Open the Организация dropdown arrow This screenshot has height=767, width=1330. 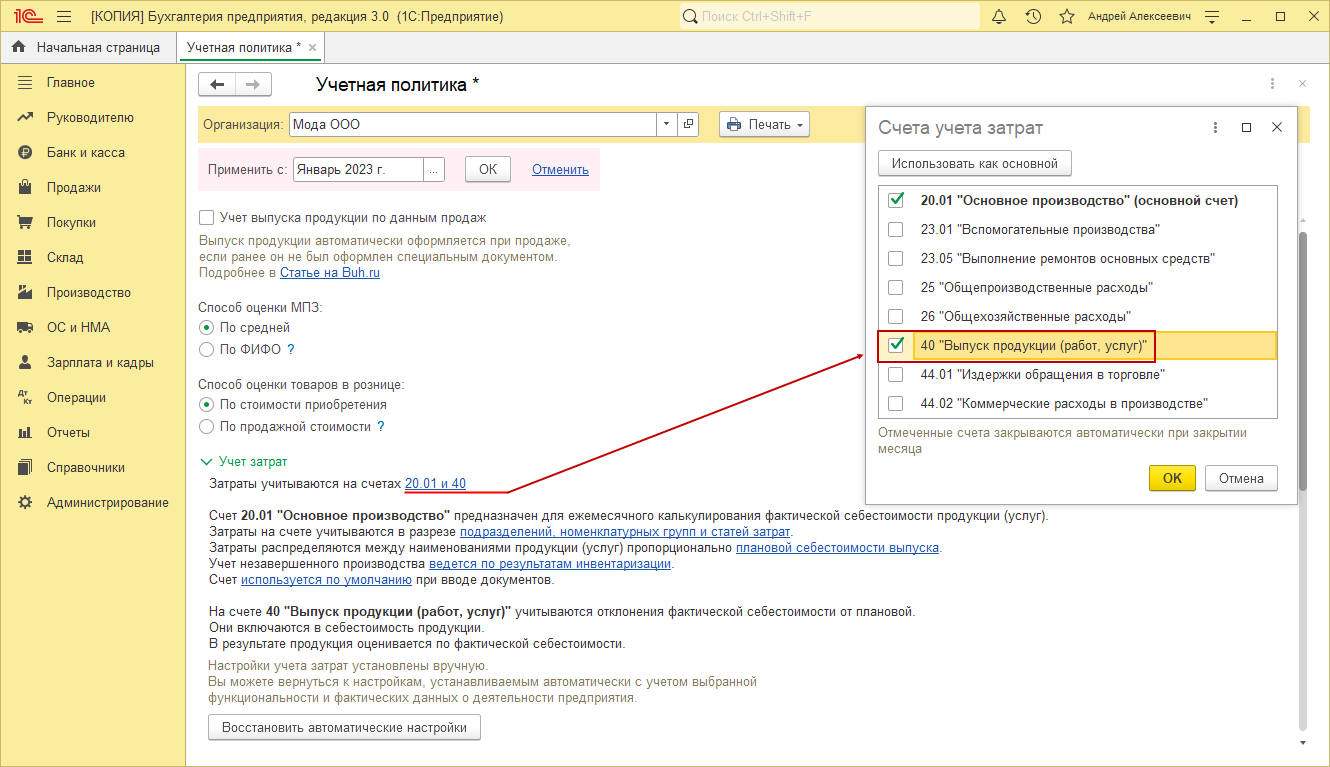667,125
